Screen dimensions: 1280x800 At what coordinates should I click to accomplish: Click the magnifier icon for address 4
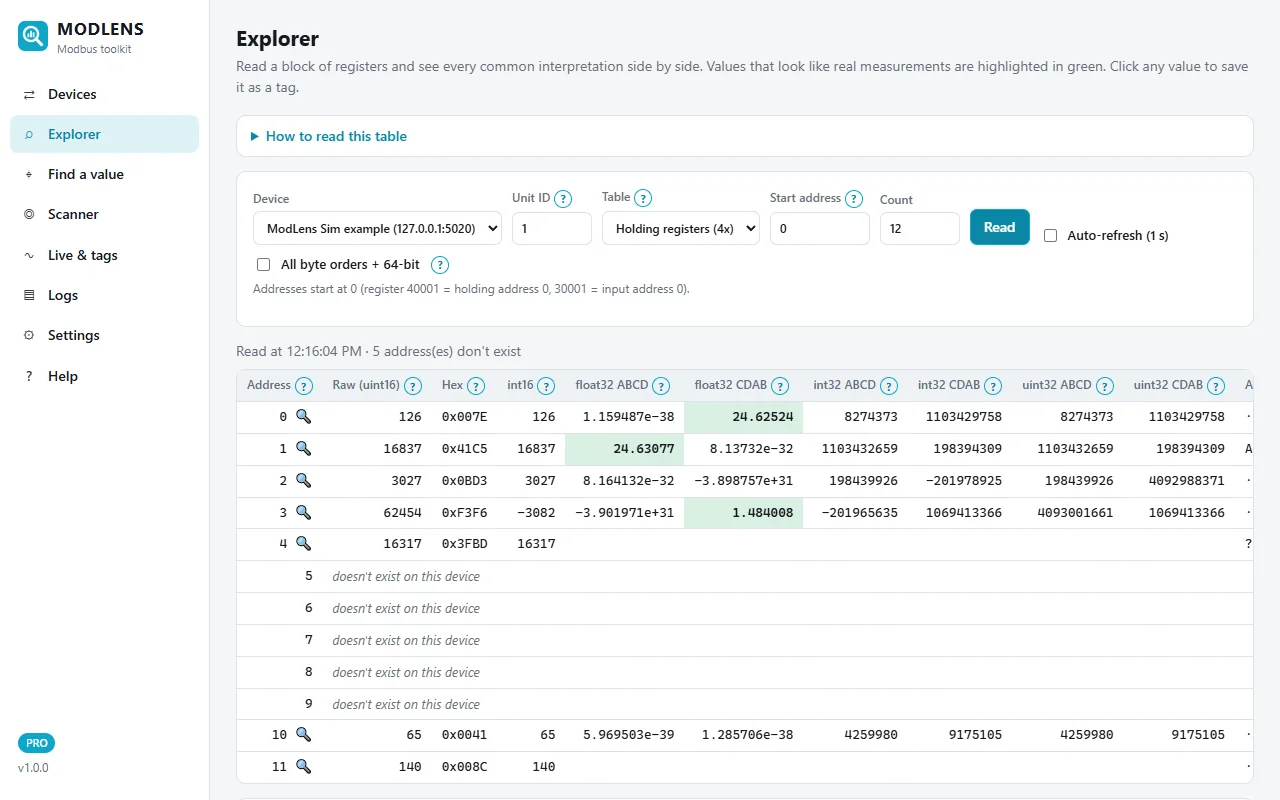(303, 543)
